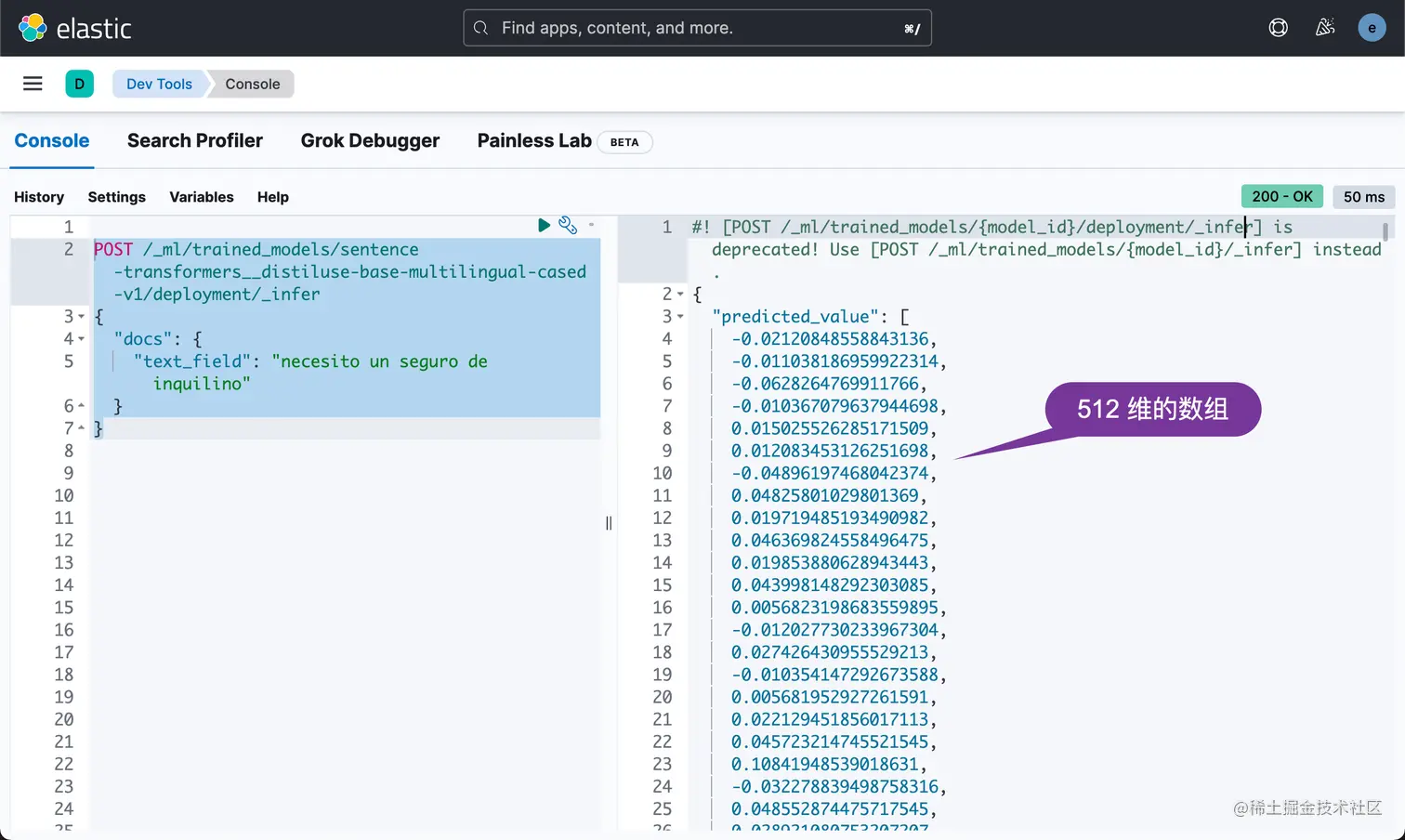Collapse output line 2 fold arrow
Image resolution: width=1405 pixels, height=840 pixels.
coord(680,295)
